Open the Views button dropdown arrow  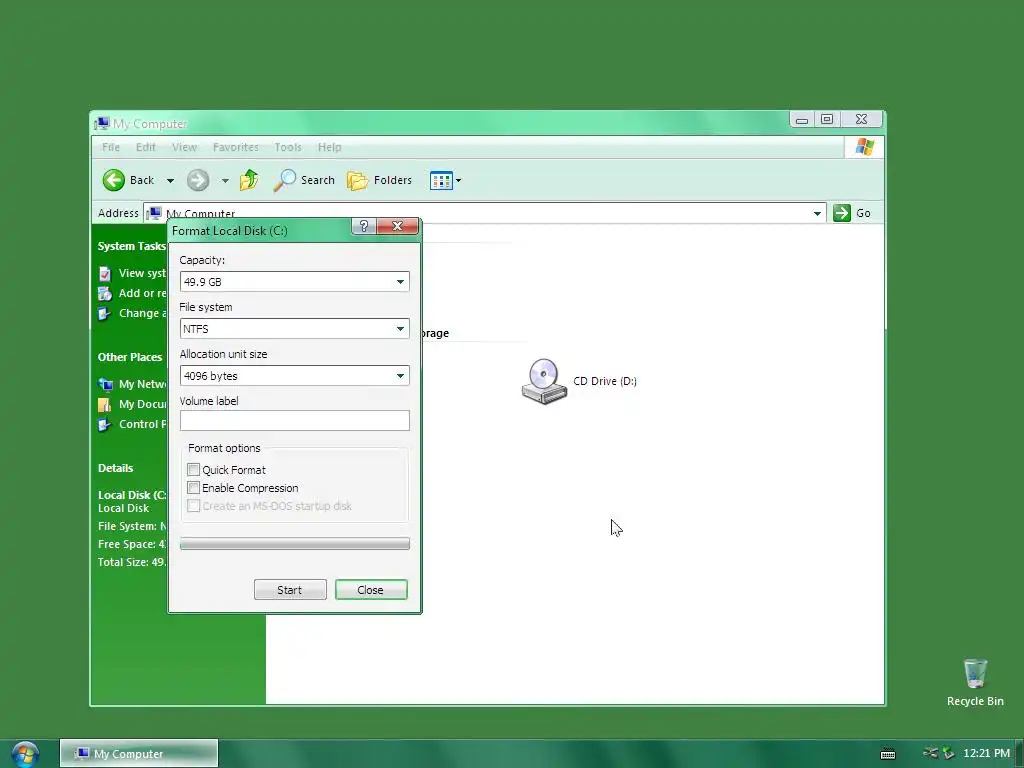tap(458, 180)
